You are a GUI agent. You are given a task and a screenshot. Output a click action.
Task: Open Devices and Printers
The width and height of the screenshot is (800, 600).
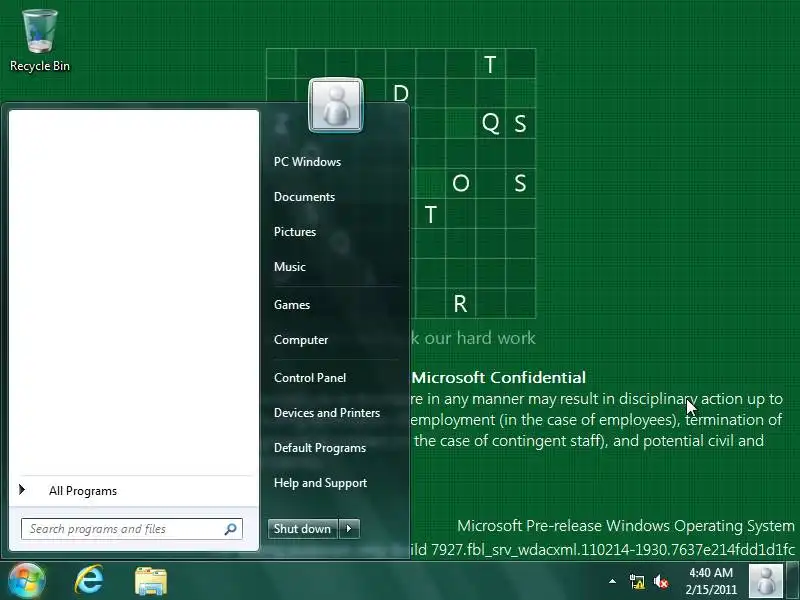327,413
